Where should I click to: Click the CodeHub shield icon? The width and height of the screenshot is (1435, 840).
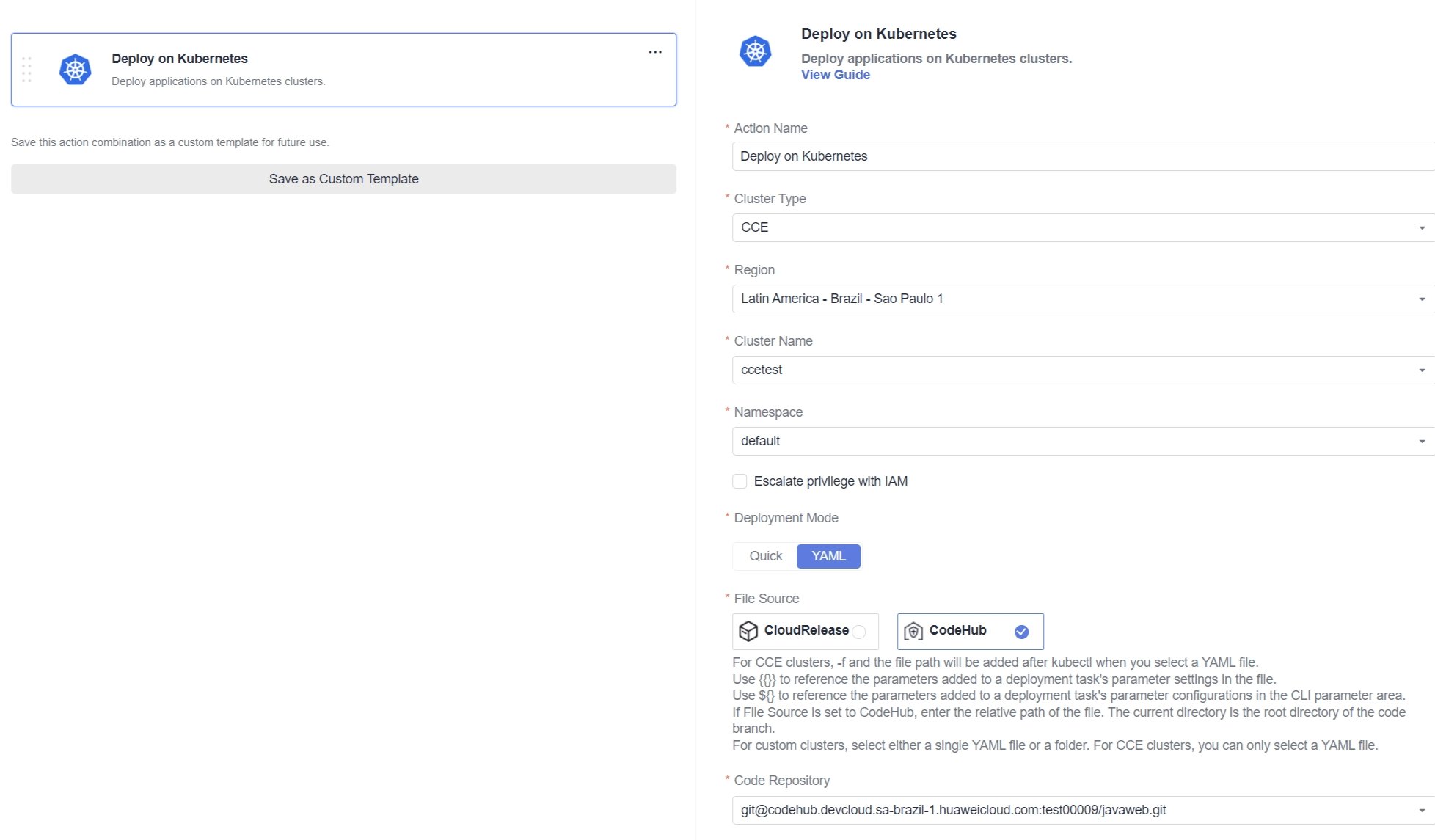913,631
